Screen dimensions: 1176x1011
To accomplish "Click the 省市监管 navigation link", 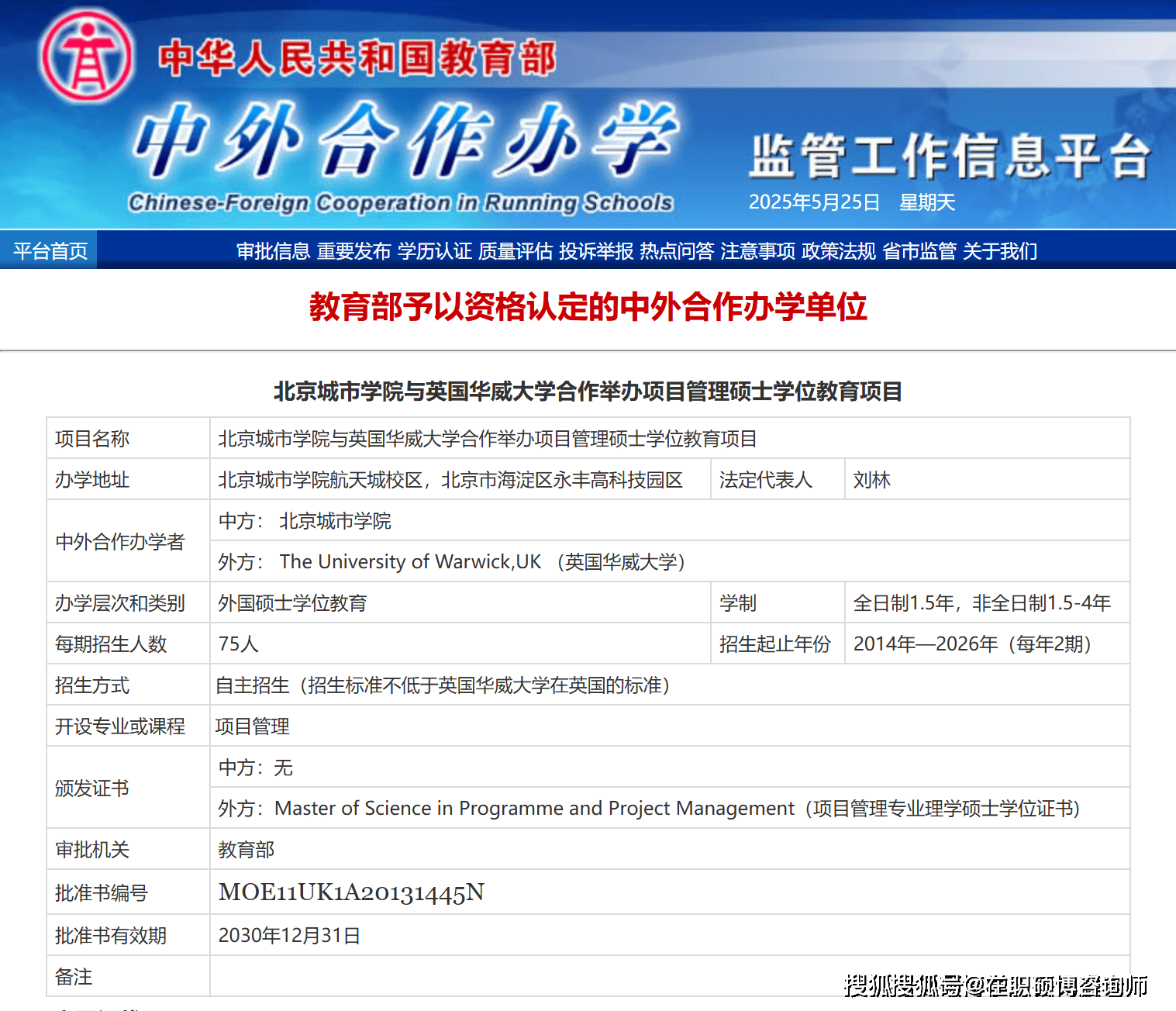I will click(x=919, y=251).
